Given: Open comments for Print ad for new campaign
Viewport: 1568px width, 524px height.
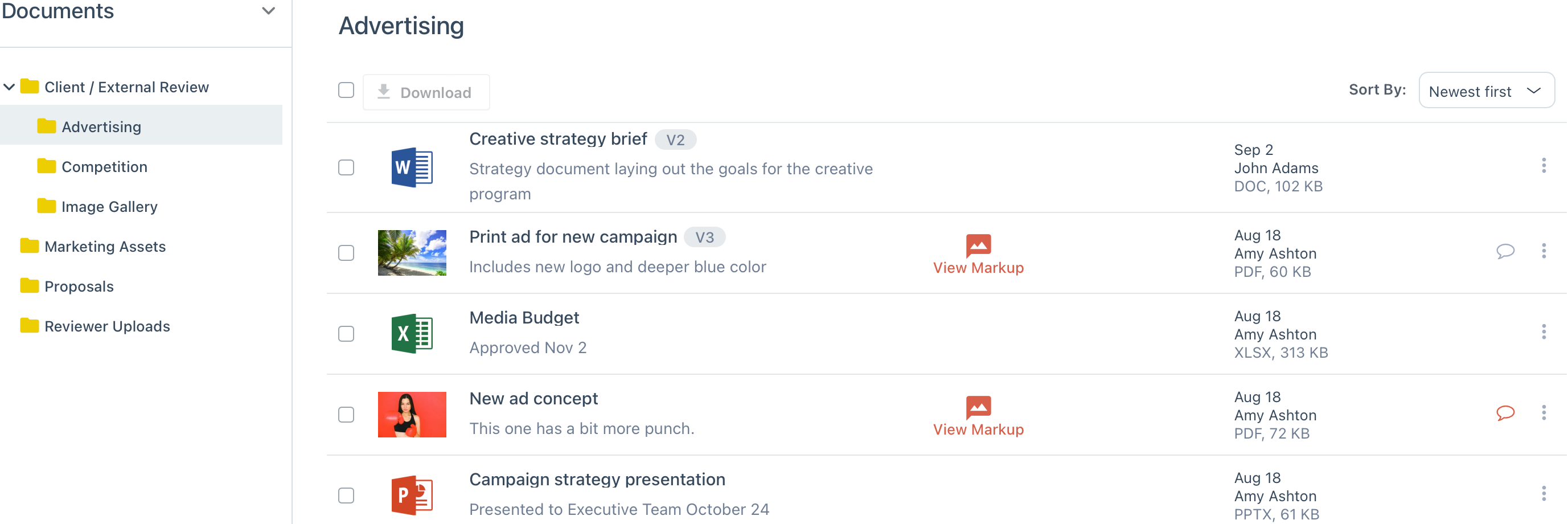Looking at the screenshot, I should [1505, 251].
